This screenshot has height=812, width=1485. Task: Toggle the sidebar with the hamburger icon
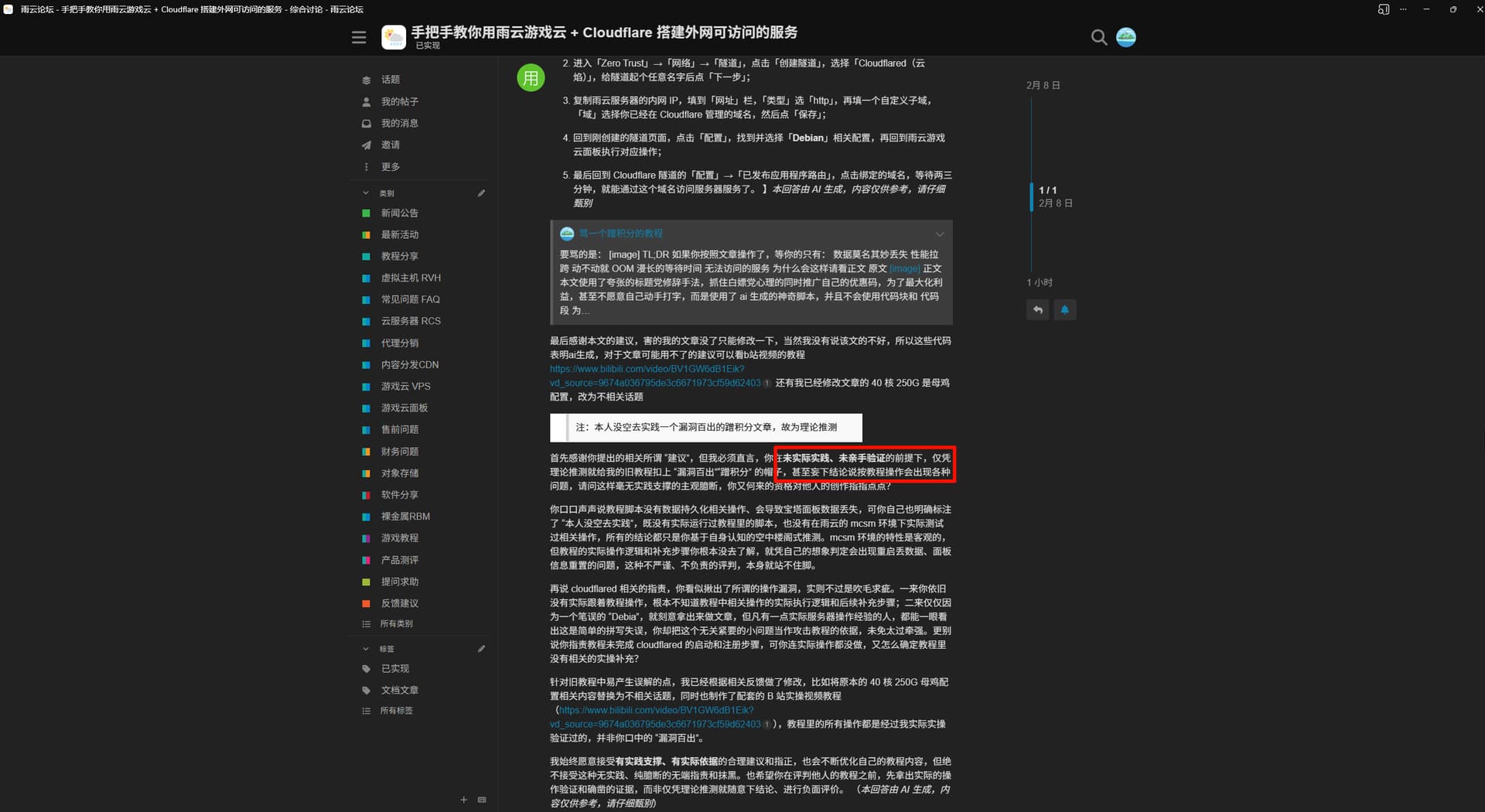click(x=359, y=37)
